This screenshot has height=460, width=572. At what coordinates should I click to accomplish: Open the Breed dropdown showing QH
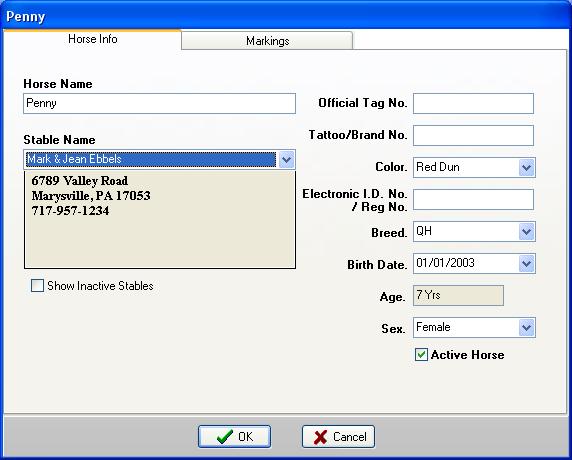click(526, 232)
